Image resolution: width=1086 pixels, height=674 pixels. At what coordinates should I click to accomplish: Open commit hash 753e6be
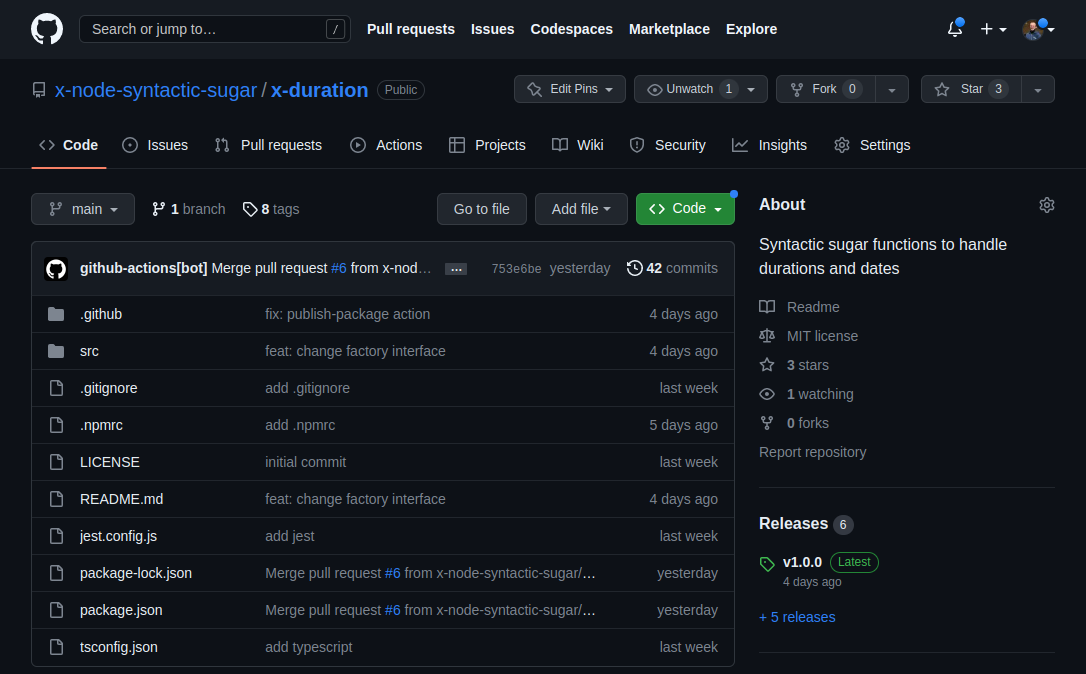tap(516, 269)
